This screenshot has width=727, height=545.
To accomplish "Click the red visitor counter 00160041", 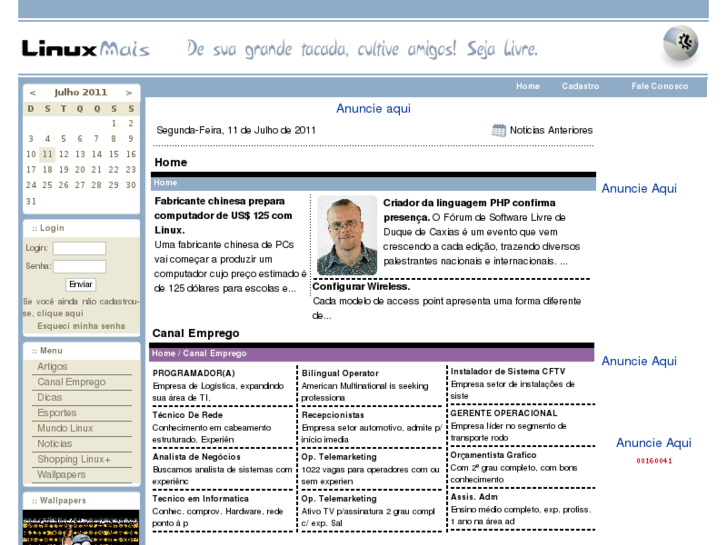I will coord(654,461).
